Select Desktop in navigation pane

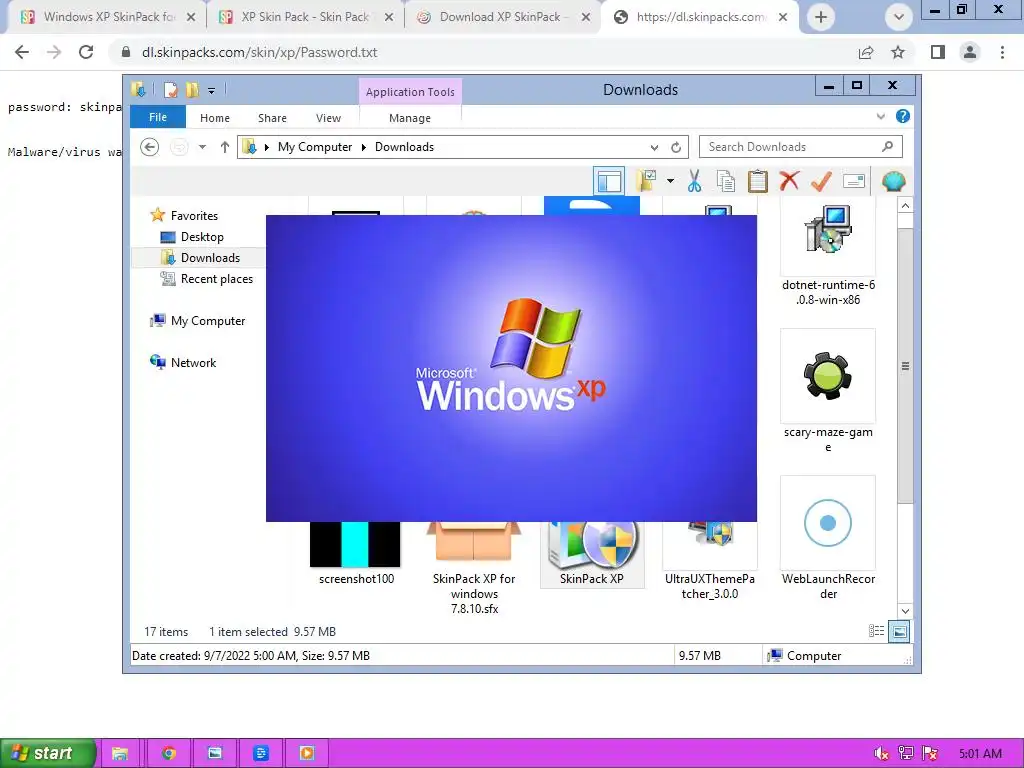[x=202, y=236]
